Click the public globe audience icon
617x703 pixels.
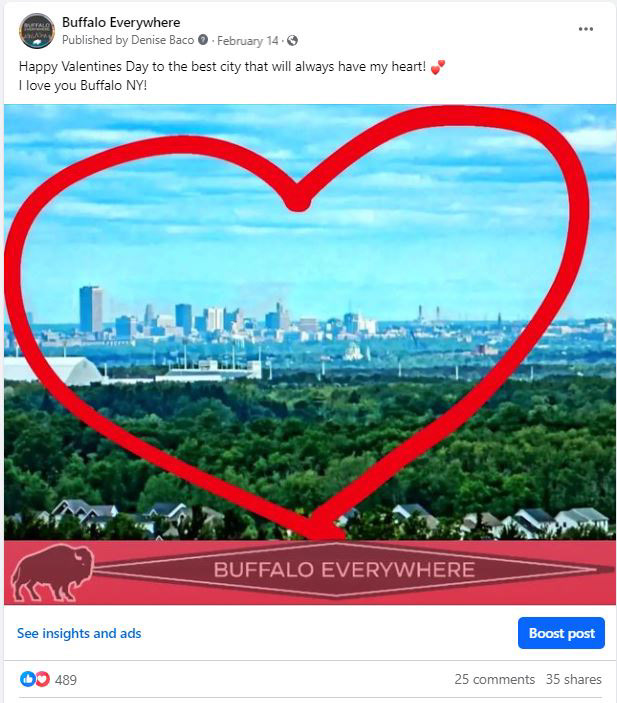[292, 41]
